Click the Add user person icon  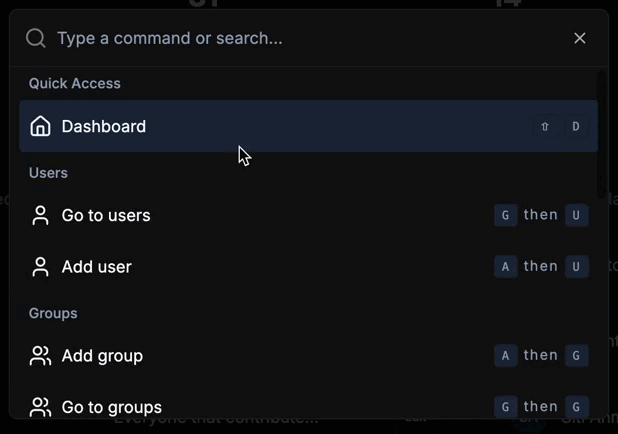(41, 267)
